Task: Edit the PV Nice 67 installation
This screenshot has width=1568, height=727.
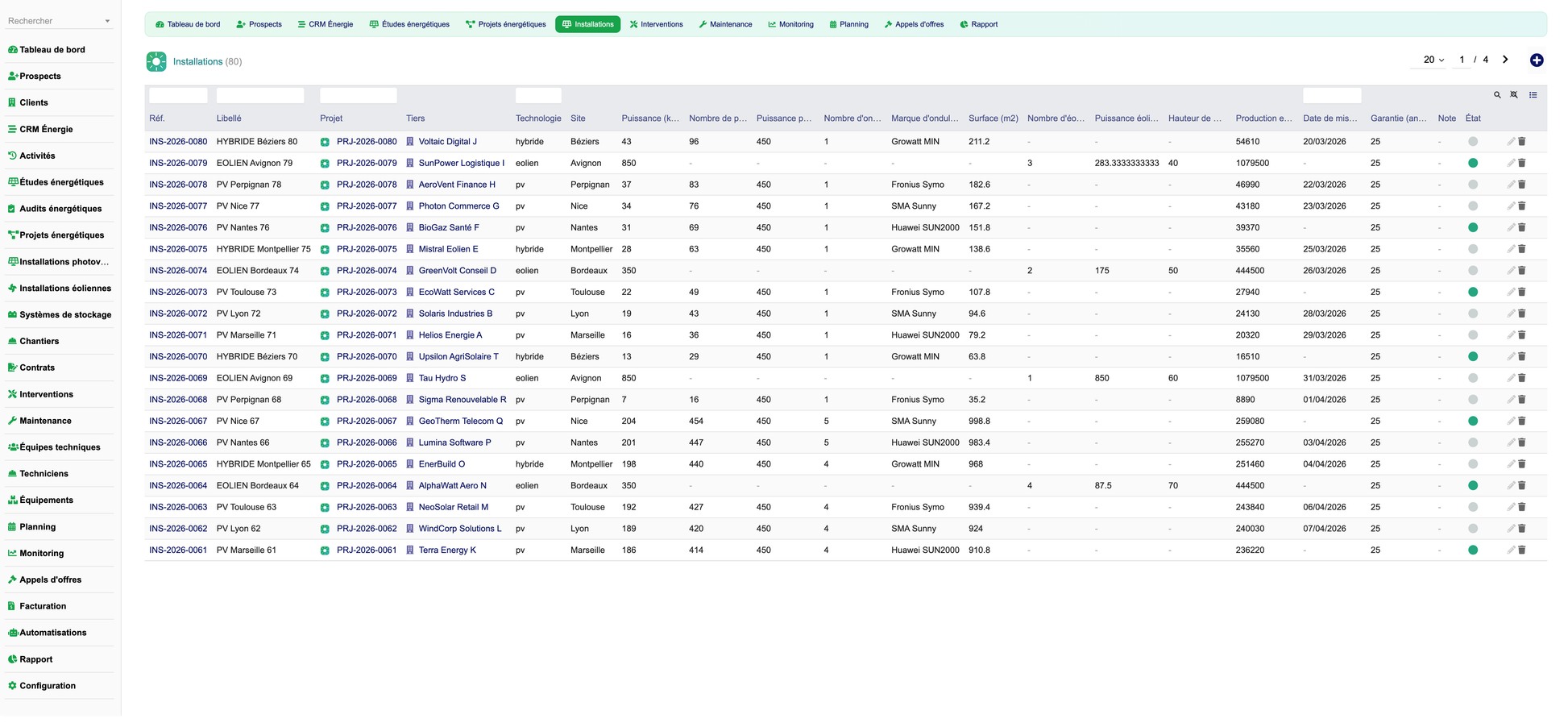Action: coord(1511,422)
